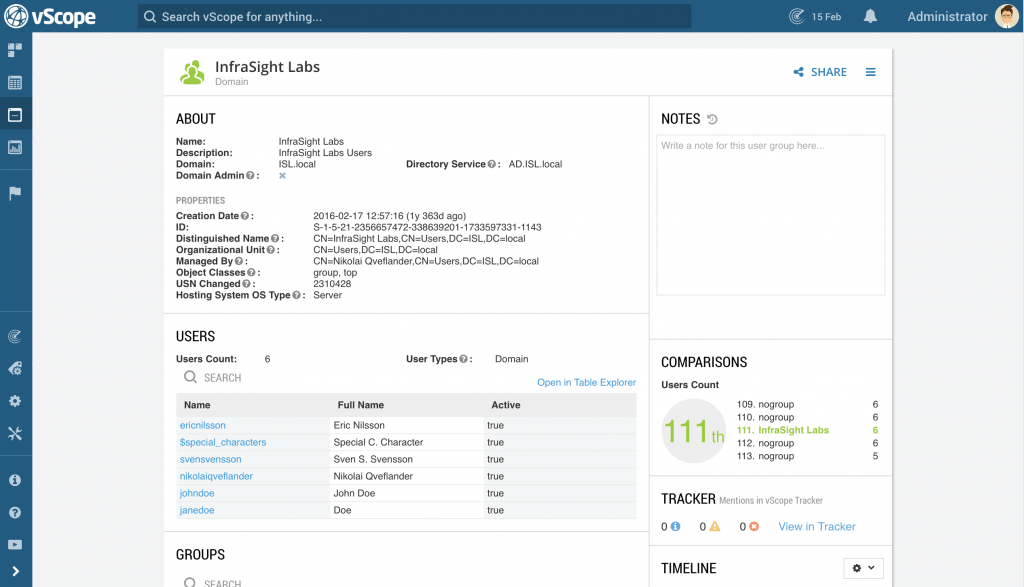Open View in Tracker link
Screen dimensions: 1024x587
pyautogui.click(x=816, y=526)
